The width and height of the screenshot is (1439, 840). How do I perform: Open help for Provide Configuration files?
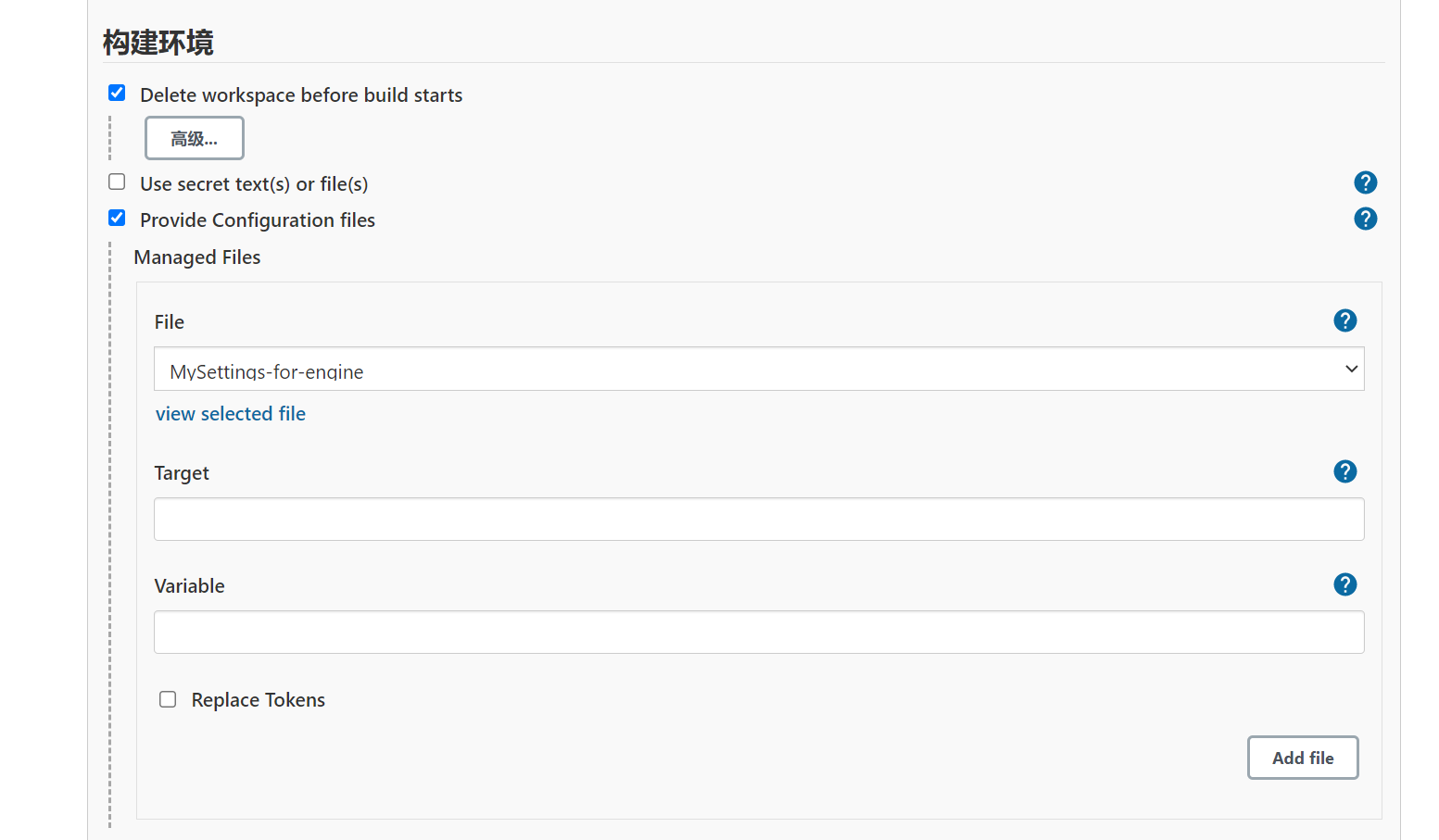pyautogui.click(x=1365, y=219)
